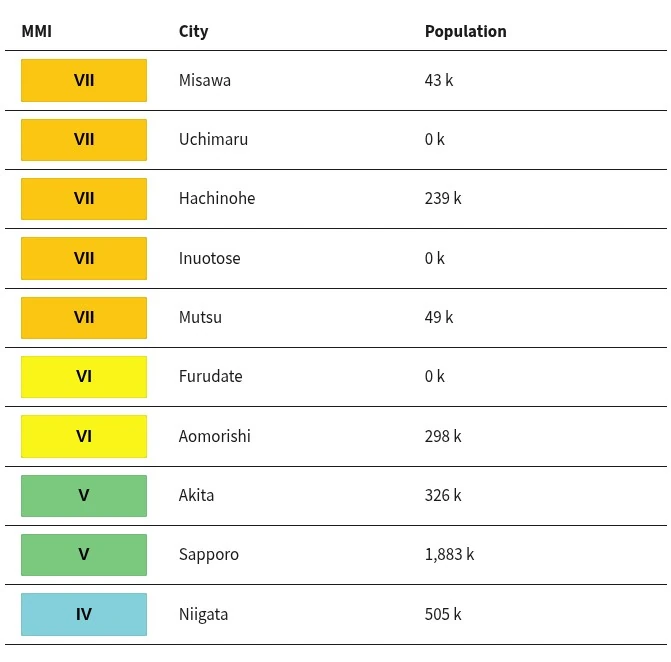The image size is (671, 662).
Task: Click the Uchimaru city name
Action: coord(213,139)
